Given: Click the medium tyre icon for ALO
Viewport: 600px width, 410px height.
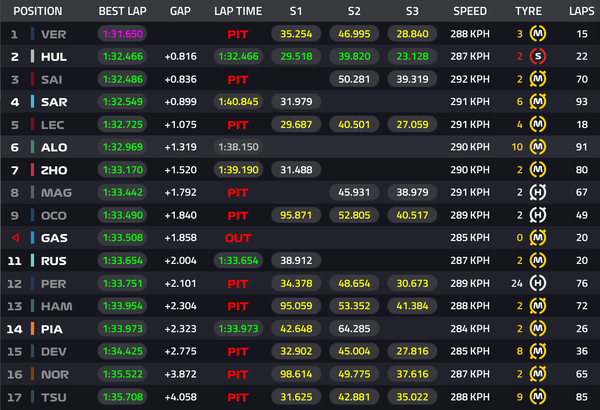Looking at the screenshot, I should pos(539,147).
